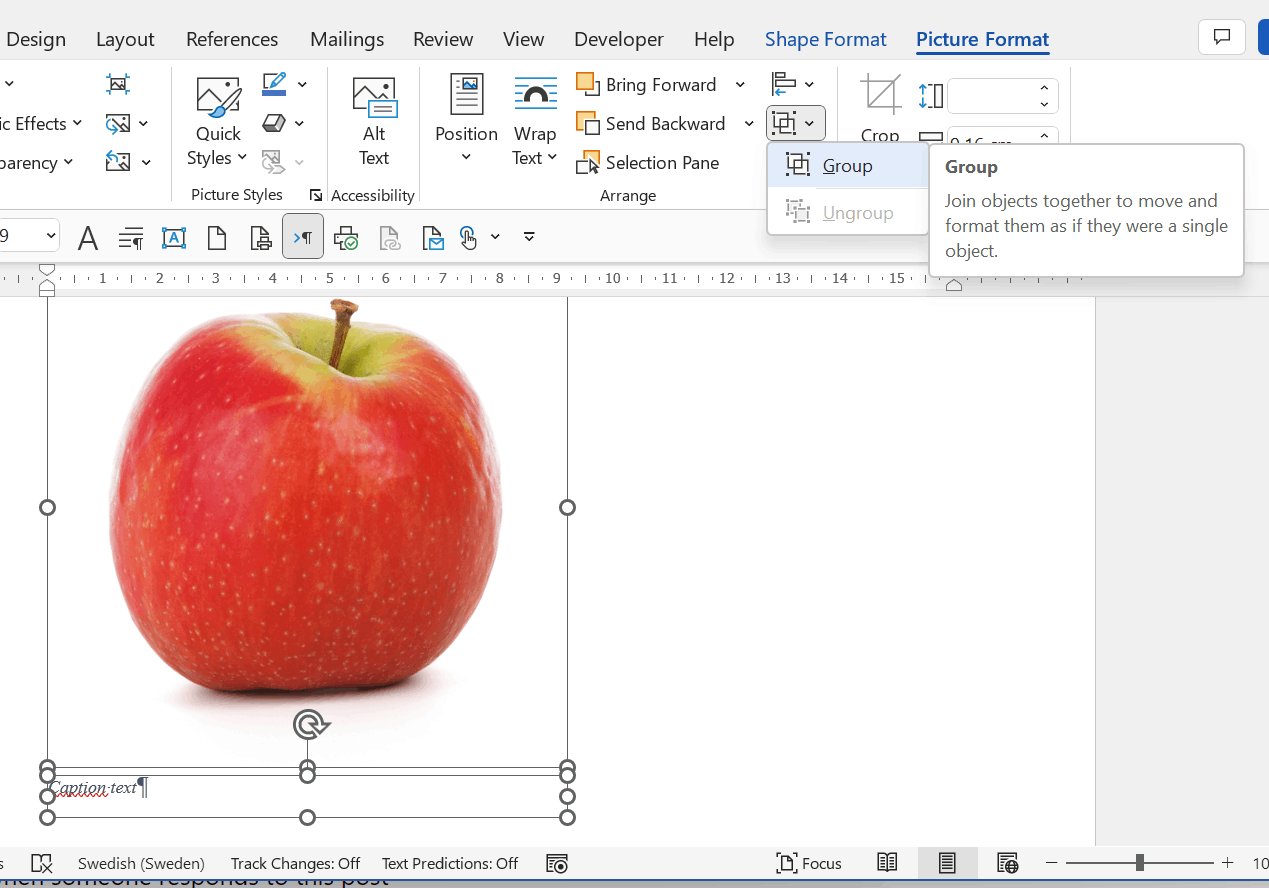Click Send Backward button

tap(652, 124)
